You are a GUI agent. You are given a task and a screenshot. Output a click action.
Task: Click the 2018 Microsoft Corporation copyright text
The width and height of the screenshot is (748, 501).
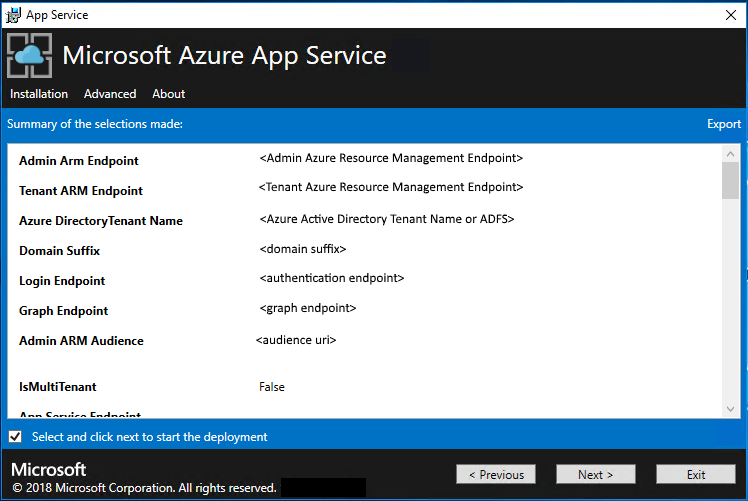coord(144,488)
